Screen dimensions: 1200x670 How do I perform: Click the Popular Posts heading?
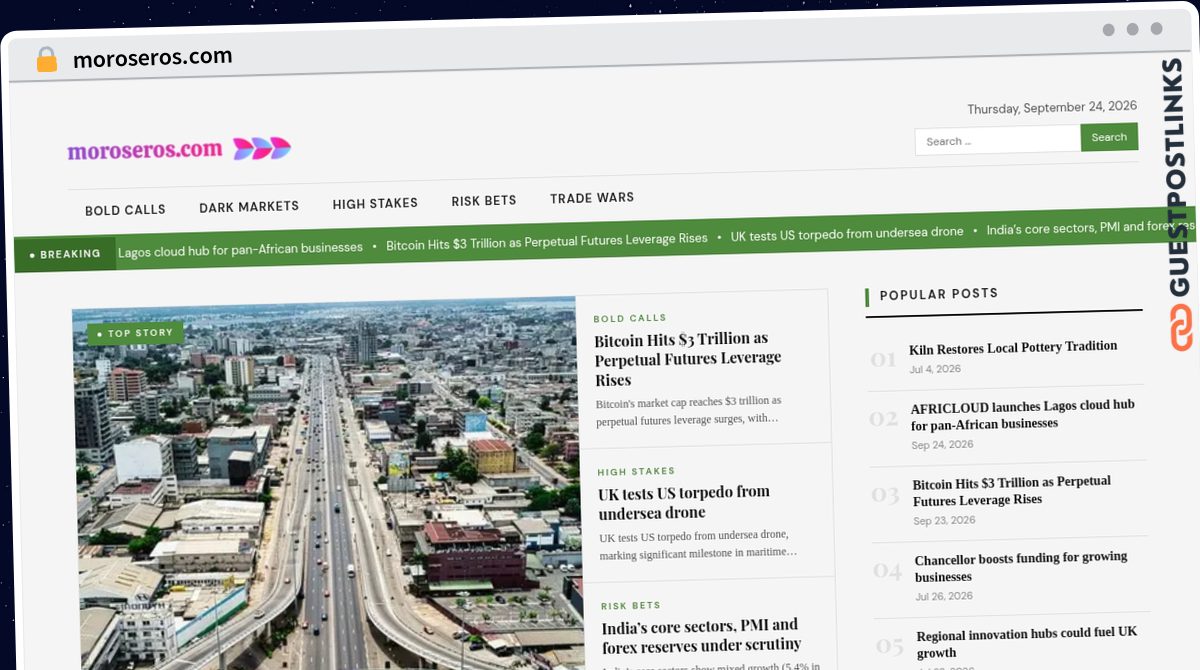click(938, 294)
